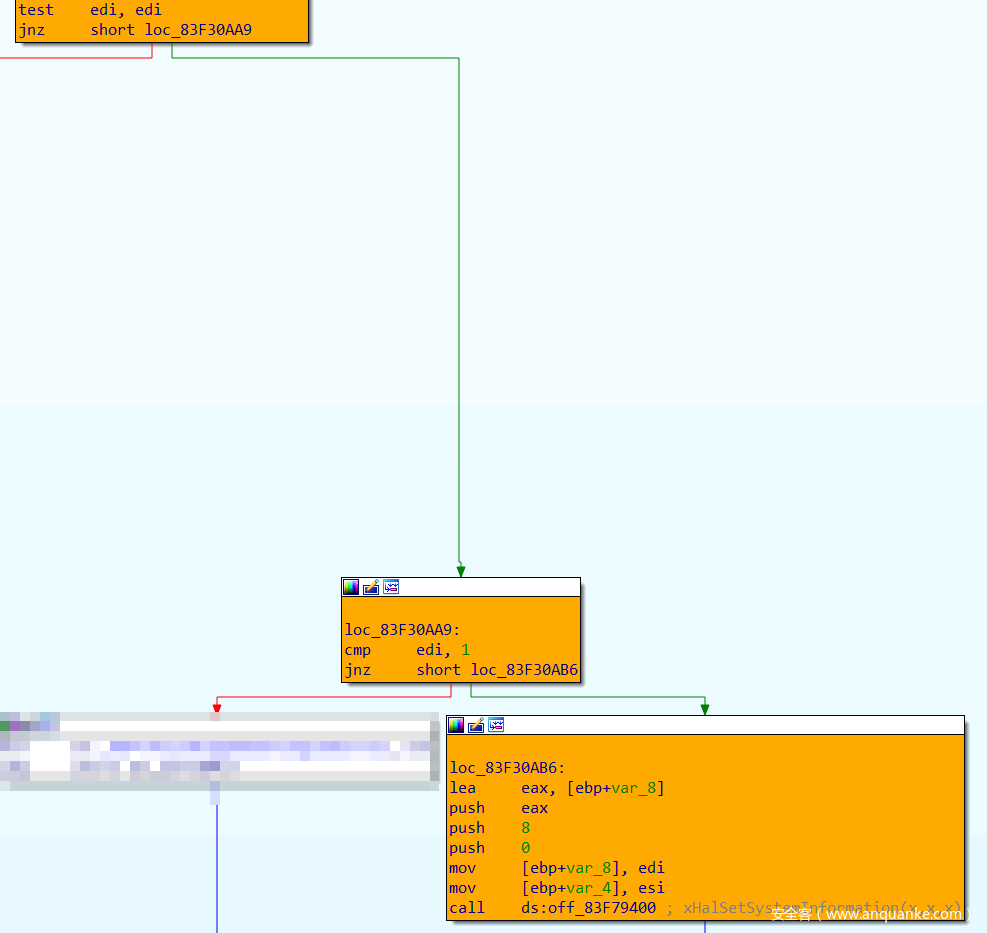
Task: Select 'jnz short loc_83F30AA9' in top node
Action: click(x=135, y=30)
